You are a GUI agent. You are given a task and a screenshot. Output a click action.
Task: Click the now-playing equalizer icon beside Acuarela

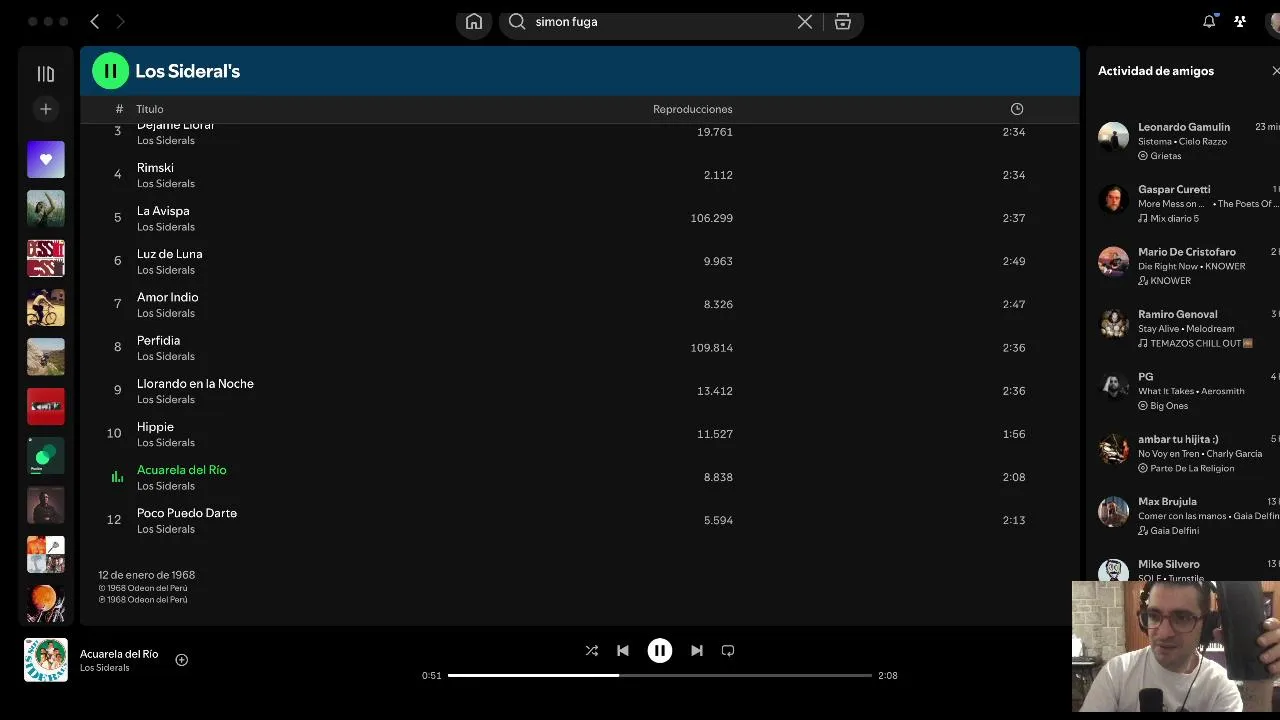(117, 477)
